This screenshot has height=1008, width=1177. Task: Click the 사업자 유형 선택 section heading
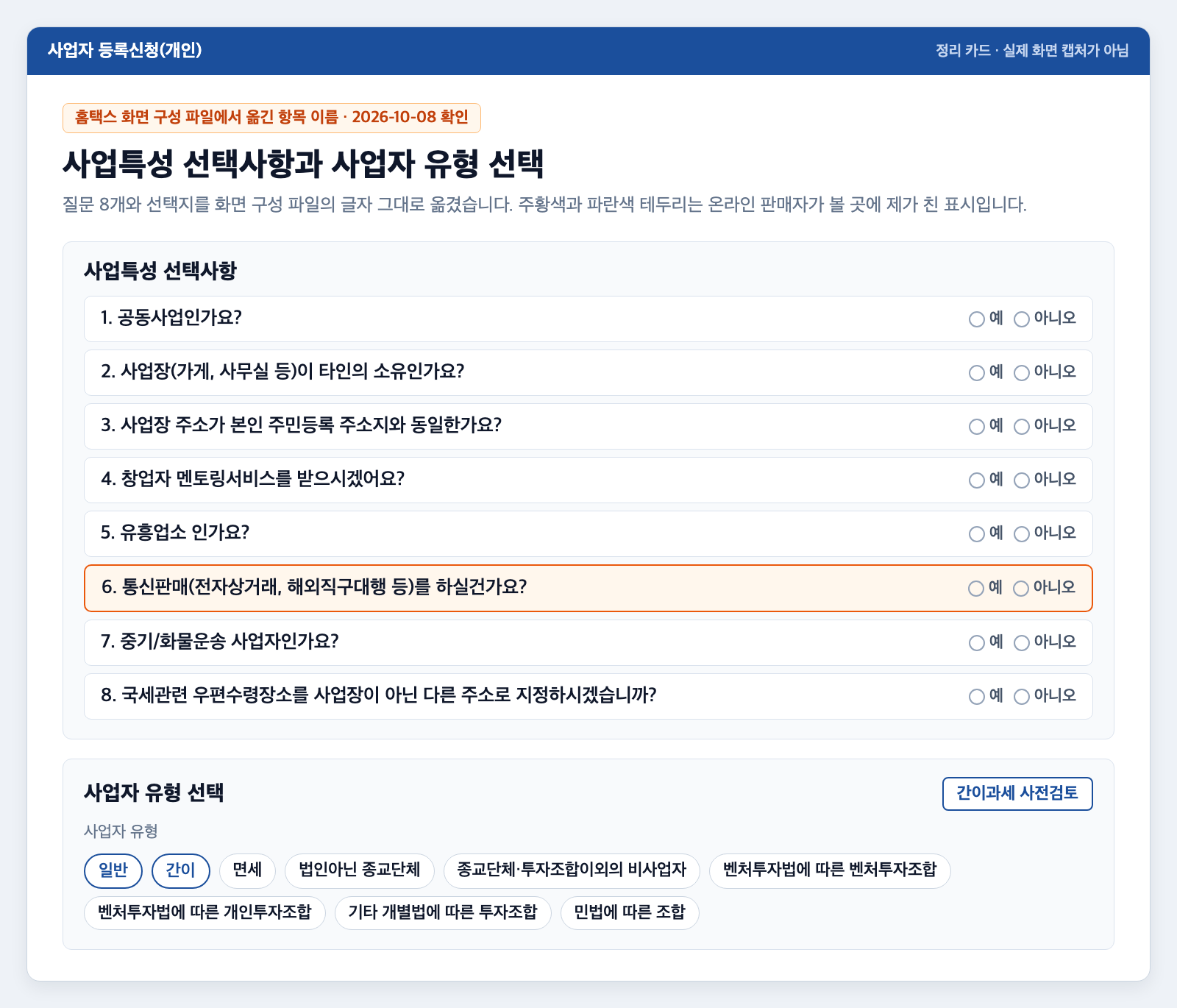pyautogui.click(x=154, y=792)
